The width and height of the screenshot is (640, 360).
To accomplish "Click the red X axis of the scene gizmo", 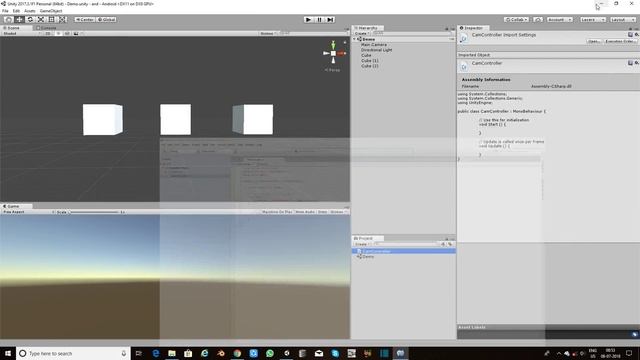I will [342, 53].
